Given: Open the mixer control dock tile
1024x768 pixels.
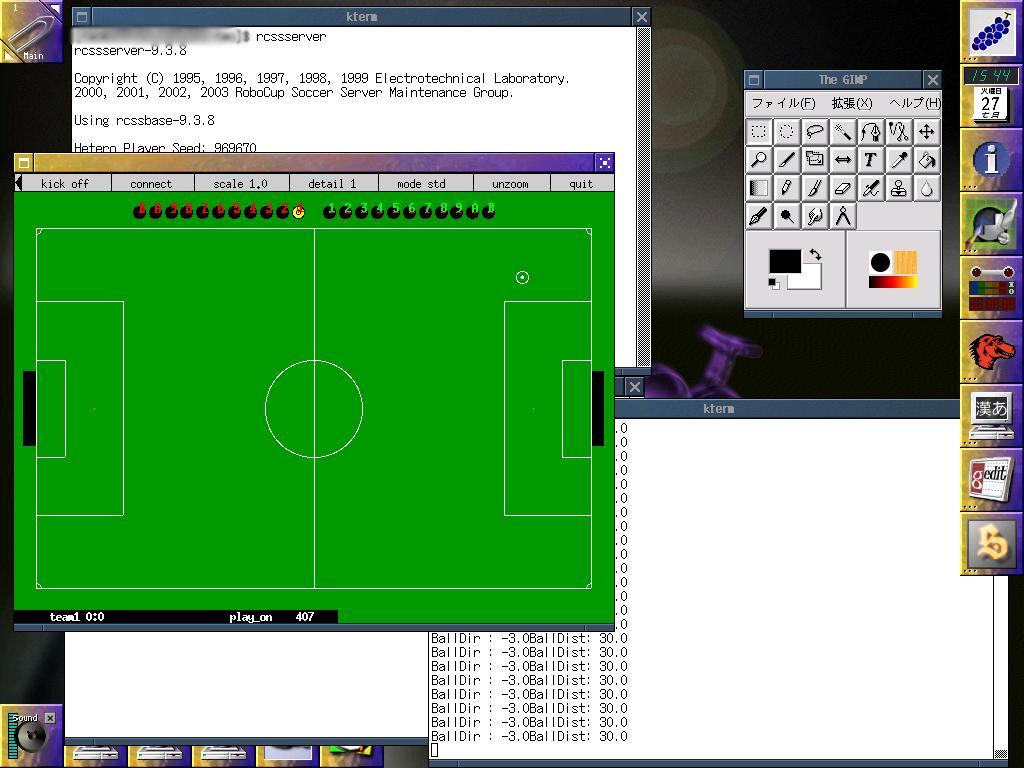Looking at the screenshot, I should pos(991,287).
